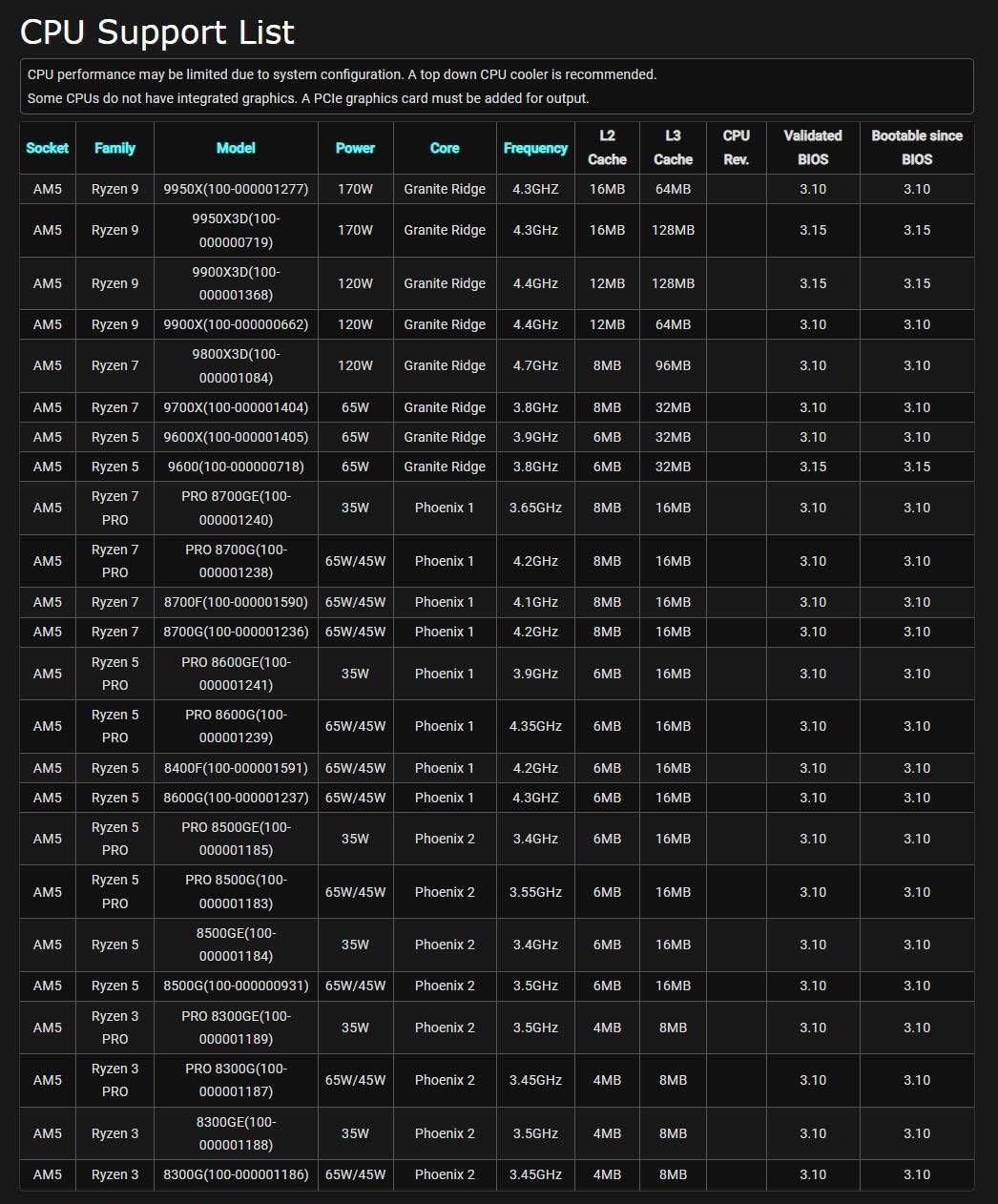
Task: Sort by the Family column header
Action: 114,148
